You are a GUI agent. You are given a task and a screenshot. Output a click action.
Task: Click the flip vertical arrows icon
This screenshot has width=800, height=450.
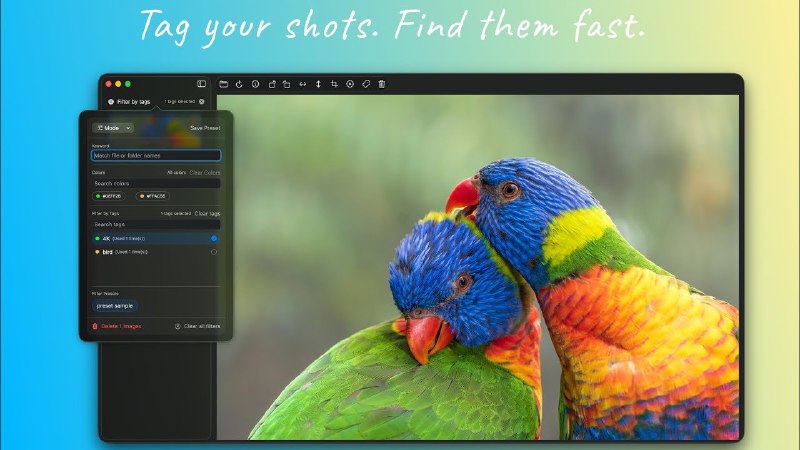[x=318, y=84]
